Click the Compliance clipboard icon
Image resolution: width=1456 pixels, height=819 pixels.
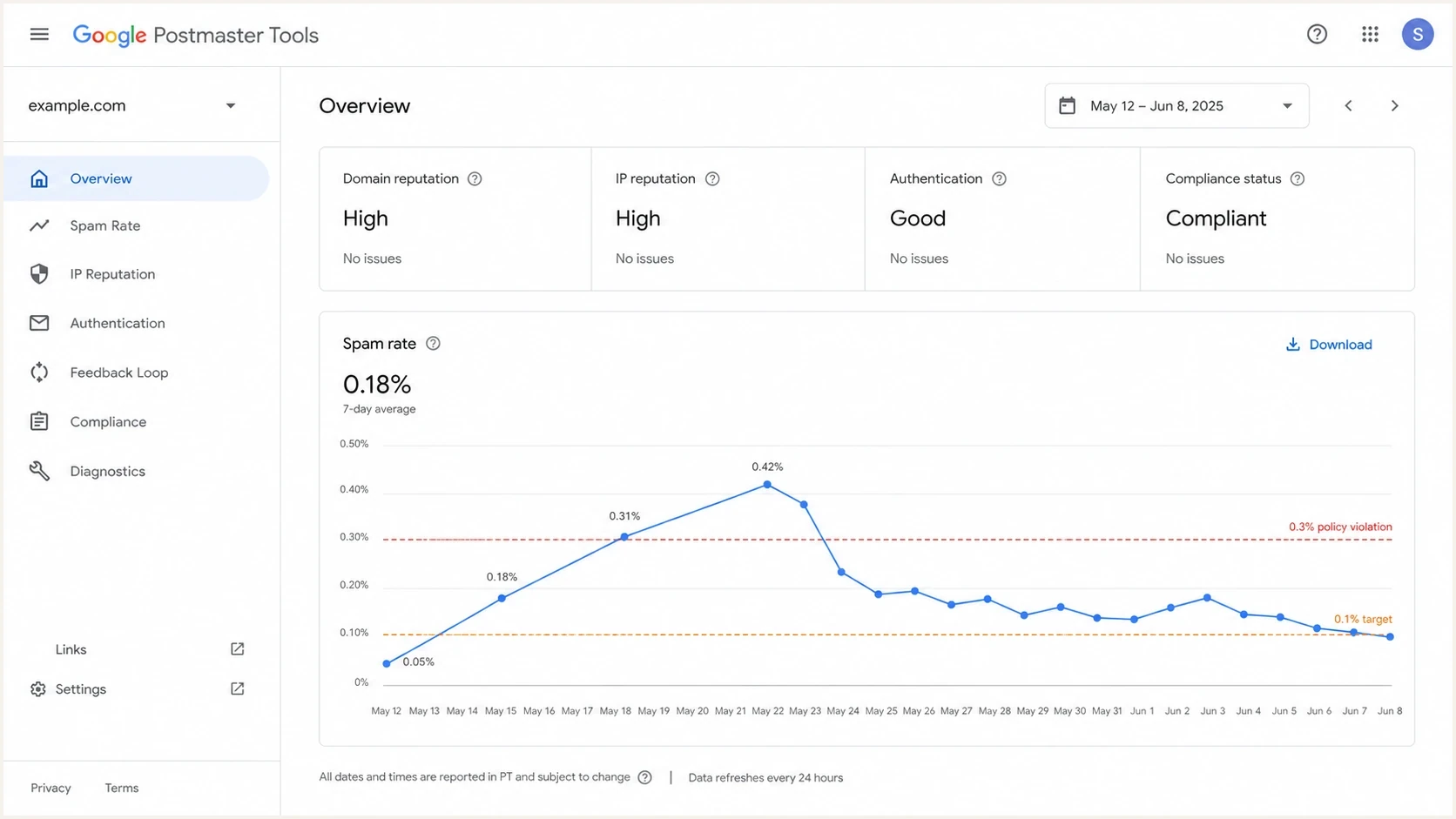tap(39, 421)
